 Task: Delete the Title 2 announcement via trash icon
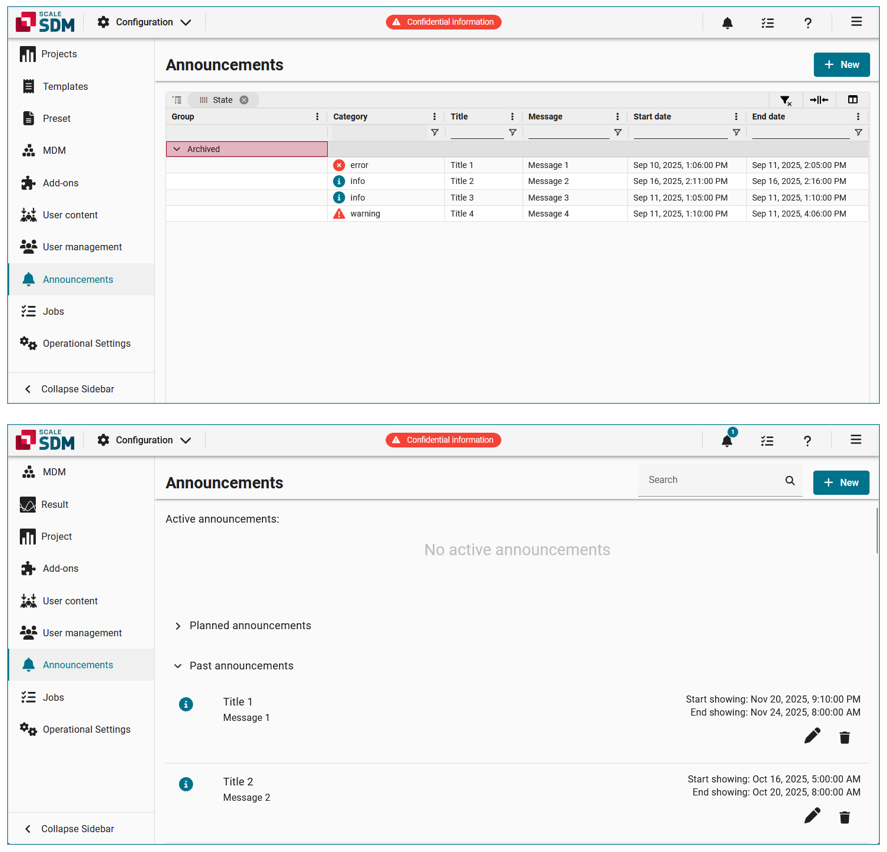(x=845, y=817)
